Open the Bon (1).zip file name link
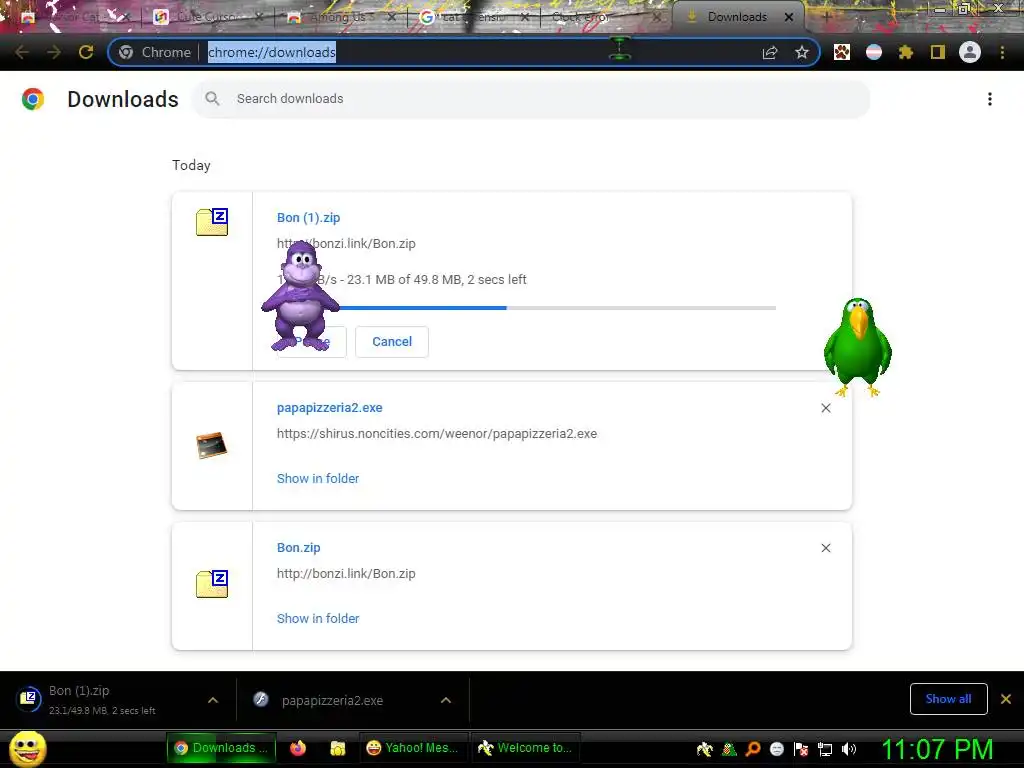Image resolution: width=1024 pixels, height=768 pixels. pyautogui.click(x=308, y=218)
